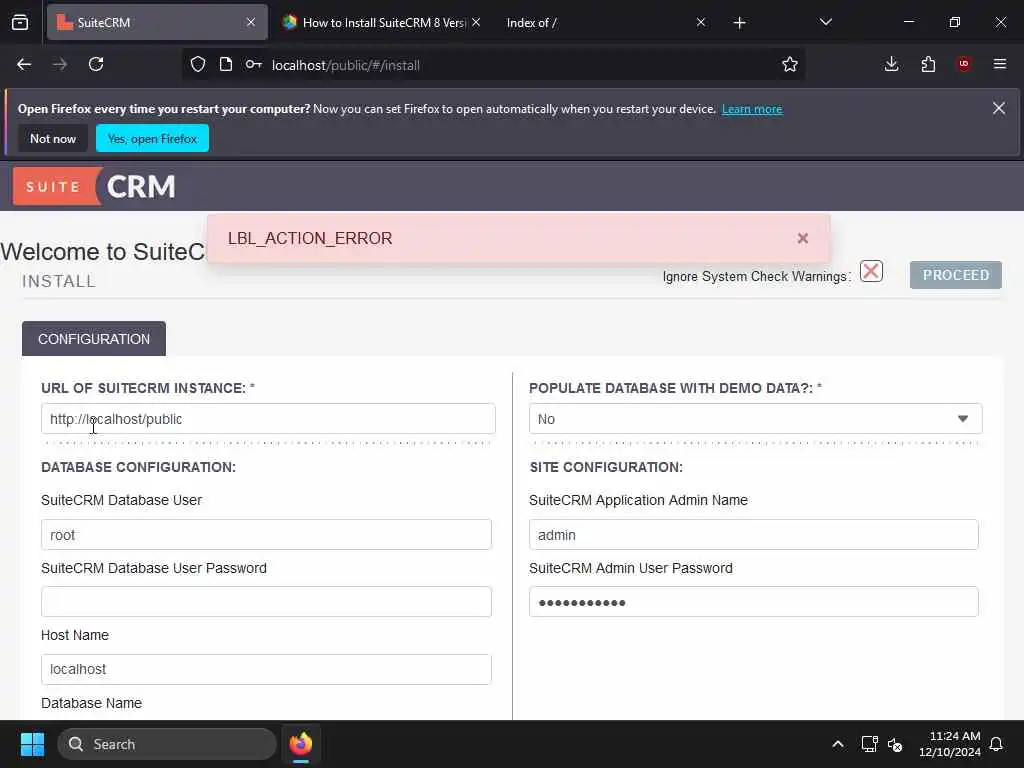Image resolution: width=1024 pixels, height=768 pixels.
Task: Open the shield tracking protection icon
Action: click(x=198, y=64)
